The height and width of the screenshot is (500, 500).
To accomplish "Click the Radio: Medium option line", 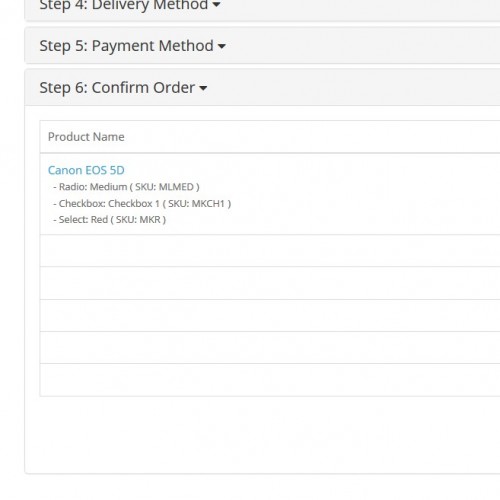I will click(126, 187).
